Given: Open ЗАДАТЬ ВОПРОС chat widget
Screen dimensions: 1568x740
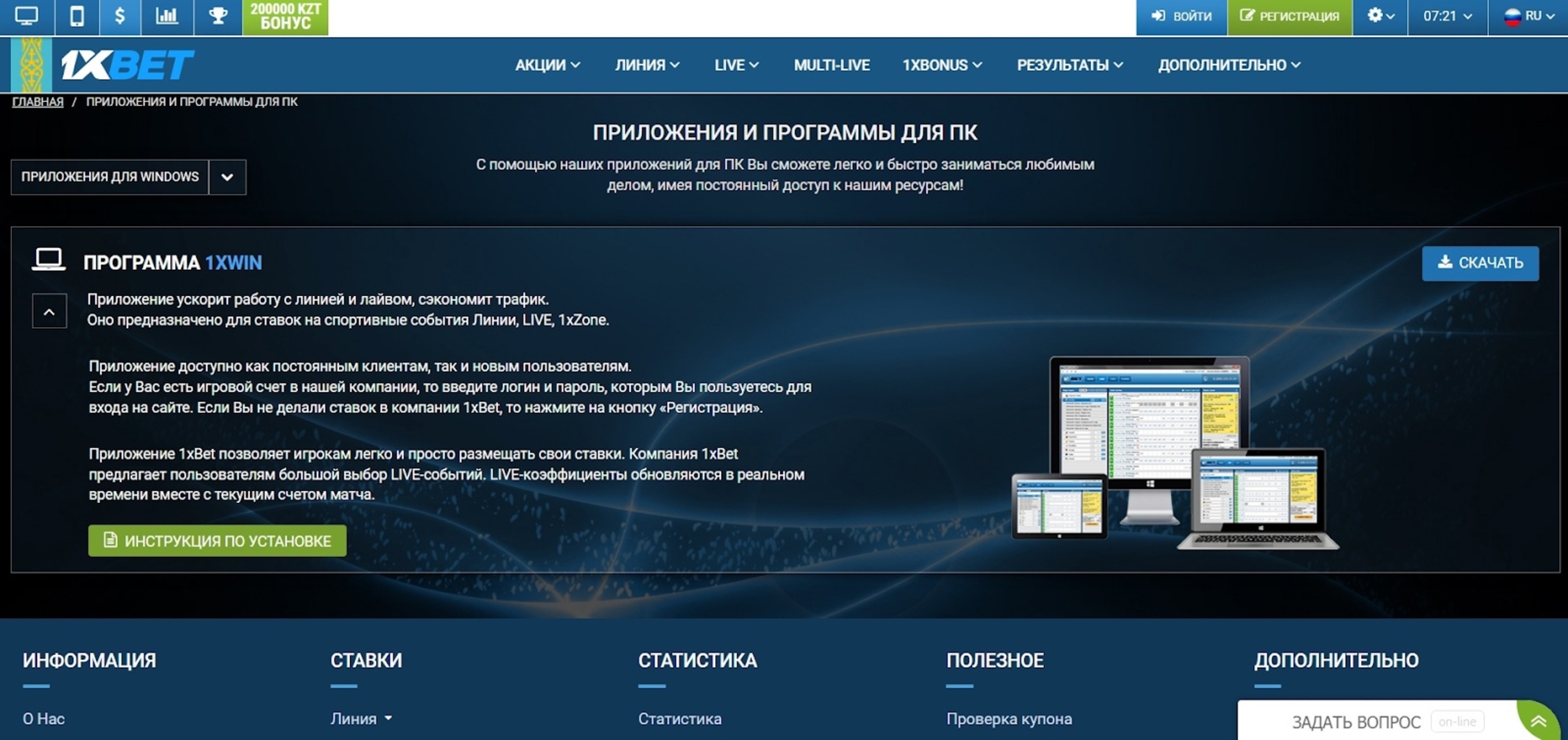Looking at the screenshot, I should pos(1356,722).
